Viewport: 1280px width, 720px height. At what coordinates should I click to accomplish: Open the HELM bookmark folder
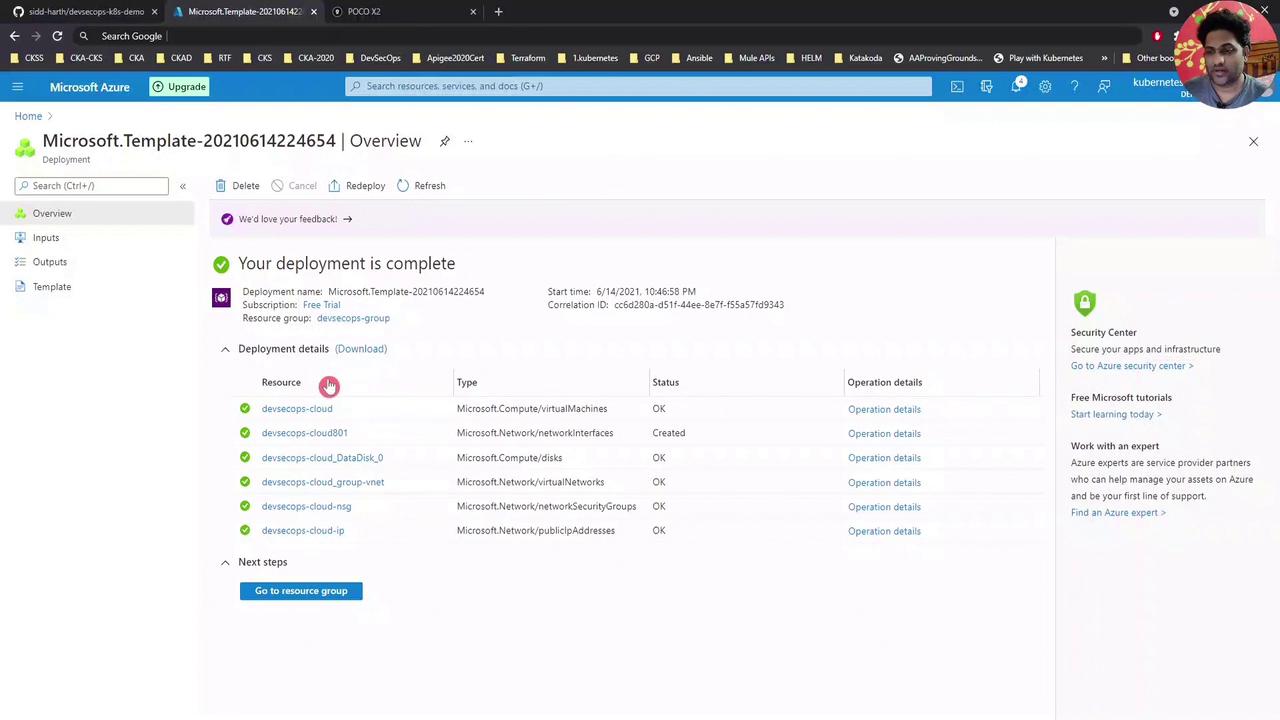804,58
